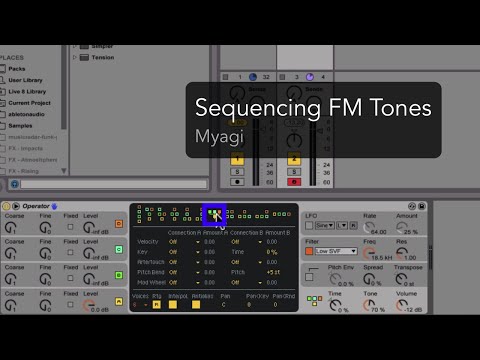Solo track 1 with its S button
This screenshot has height=360, width=480.
click(237, 172)
